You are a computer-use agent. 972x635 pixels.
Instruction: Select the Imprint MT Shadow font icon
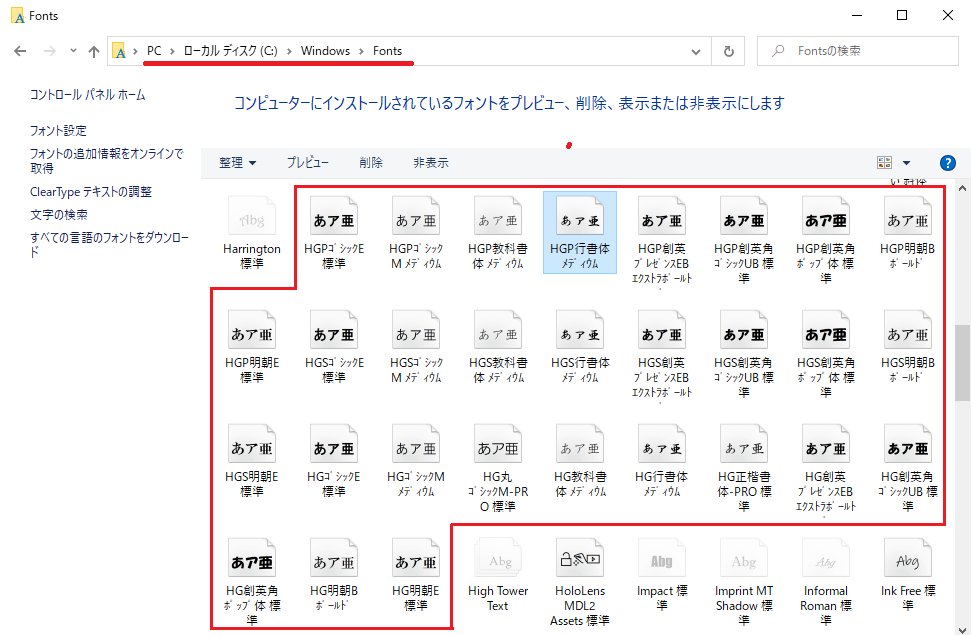tap(744, 559)
